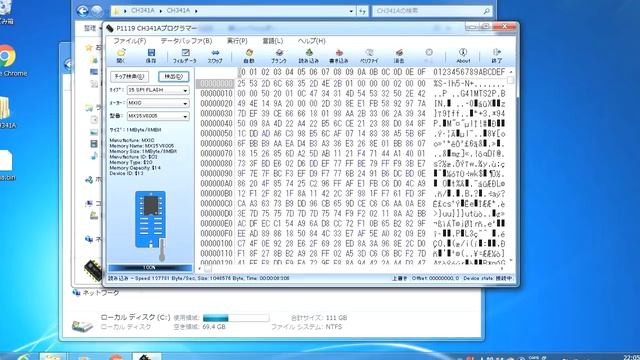Click hex address row 00000000

pos(216,84)
